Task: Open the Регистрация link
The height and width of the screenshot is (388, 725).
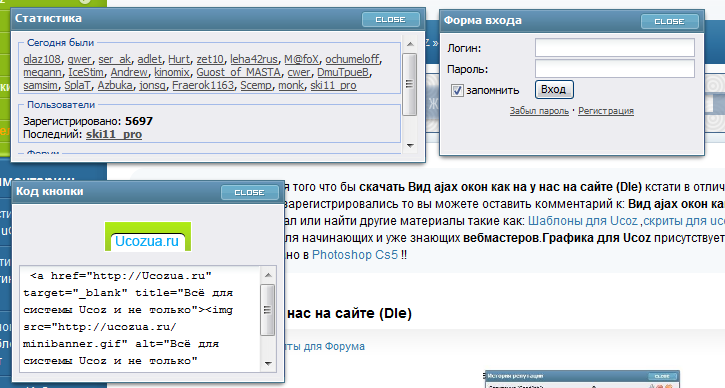Action: 606,111
